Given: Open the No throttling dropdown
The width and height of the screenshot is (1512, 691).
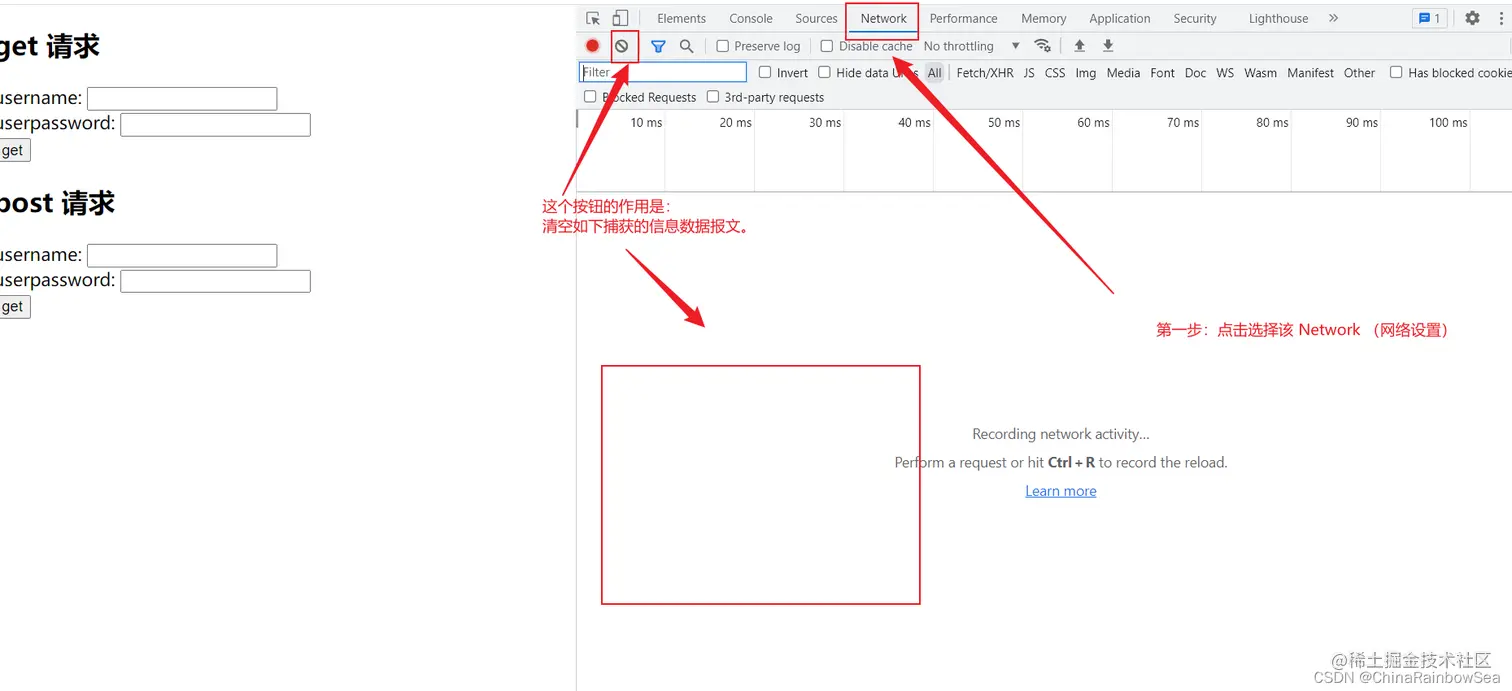Looking at the screenshot, I should pos(972,46).
